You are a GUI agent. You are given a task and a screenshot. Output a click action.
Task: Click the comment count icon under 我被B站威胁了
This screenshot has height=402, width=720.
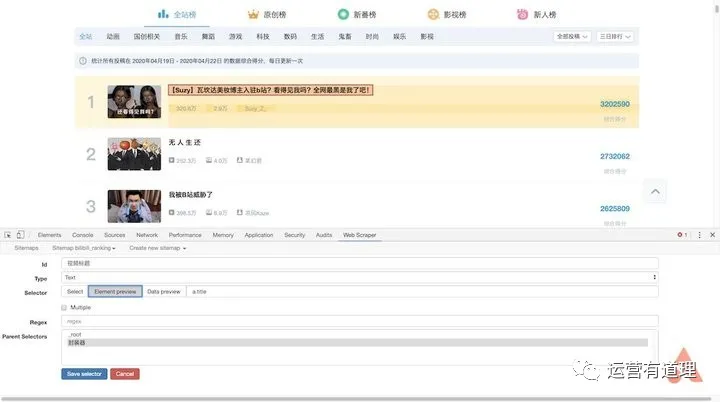208,213
